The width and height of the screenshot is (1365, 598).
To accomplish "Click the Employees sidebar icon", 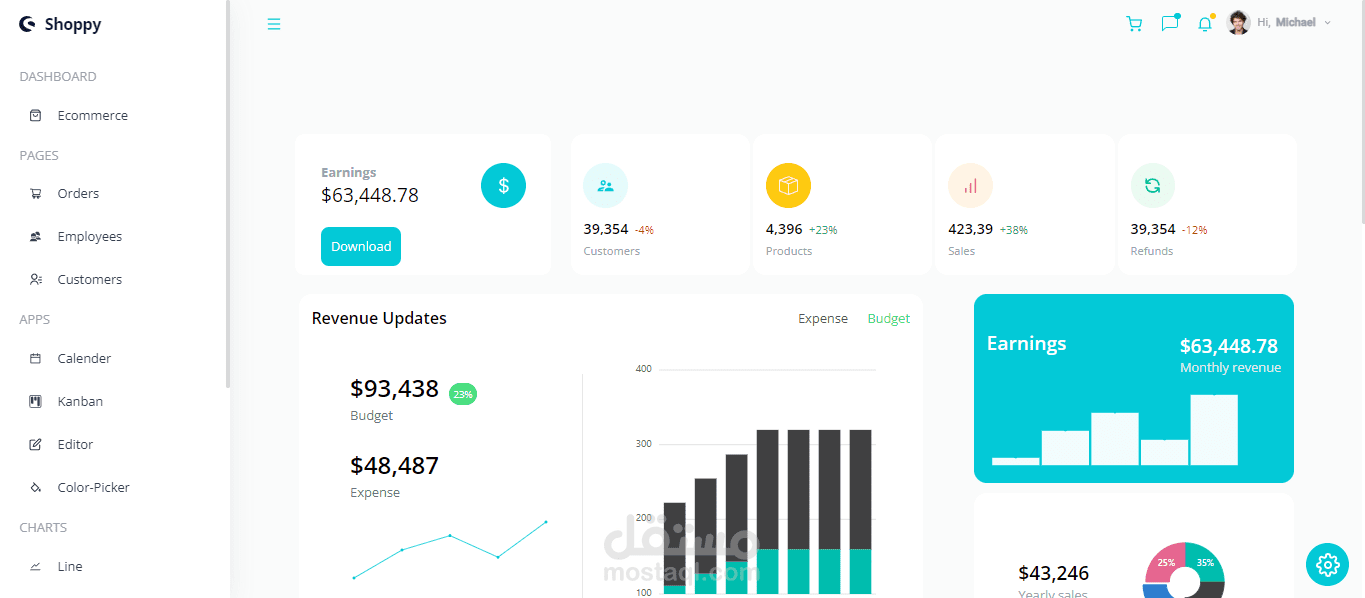I will click(x=36, y=236).
